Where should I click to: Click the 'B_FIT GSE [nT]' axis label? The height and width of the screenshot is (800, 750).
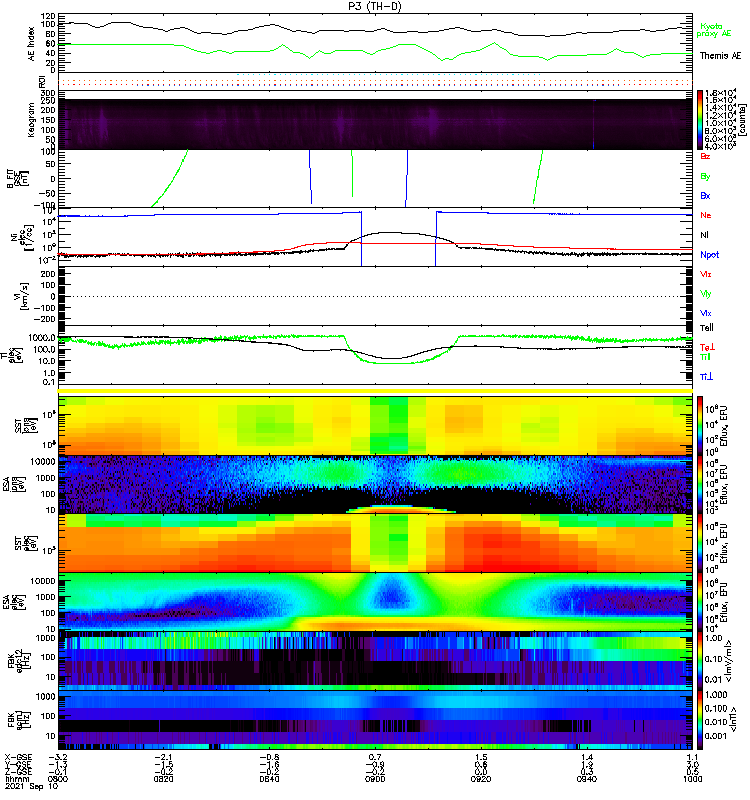point(17,179)
